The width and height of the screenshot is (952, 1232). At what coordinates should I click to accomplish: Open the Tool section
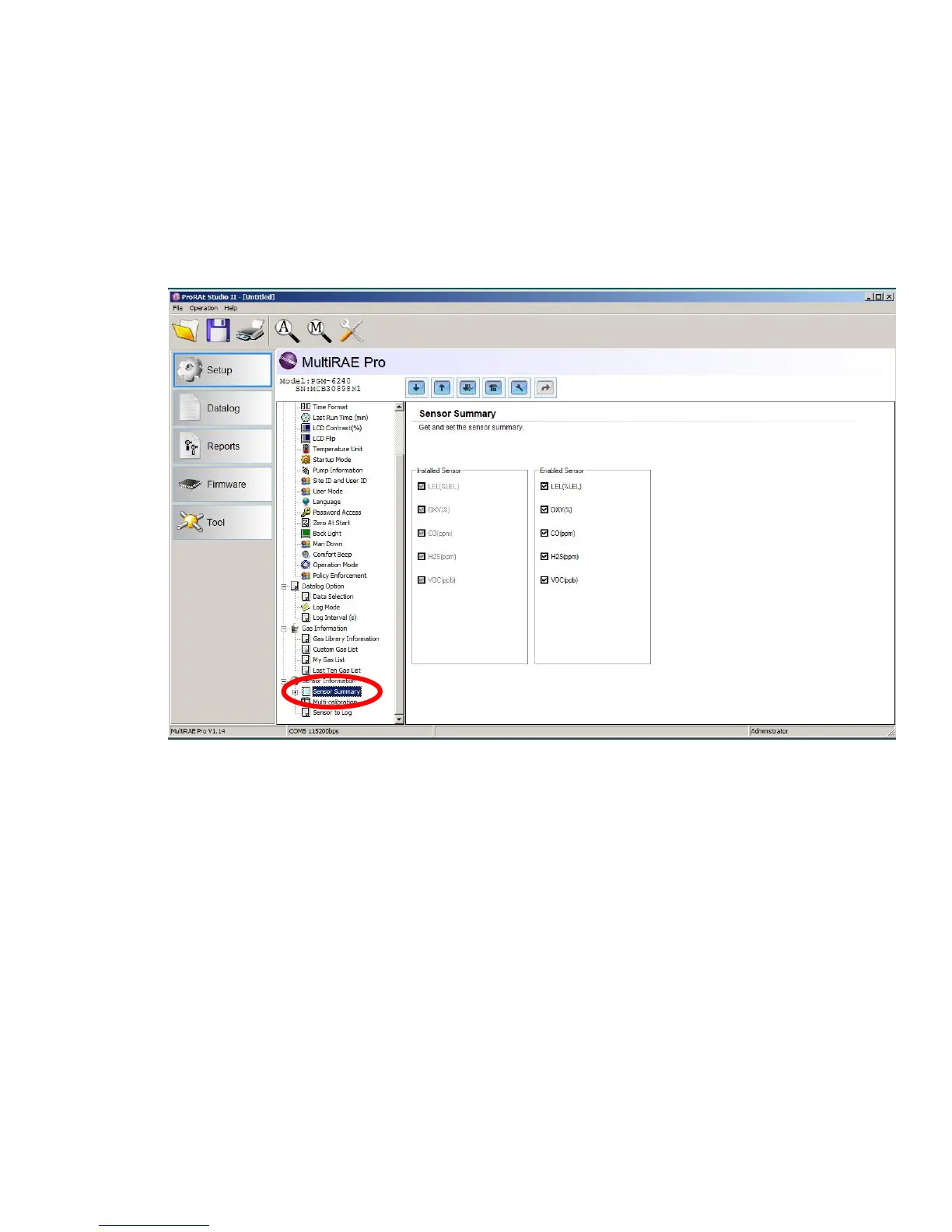[222, 522]
